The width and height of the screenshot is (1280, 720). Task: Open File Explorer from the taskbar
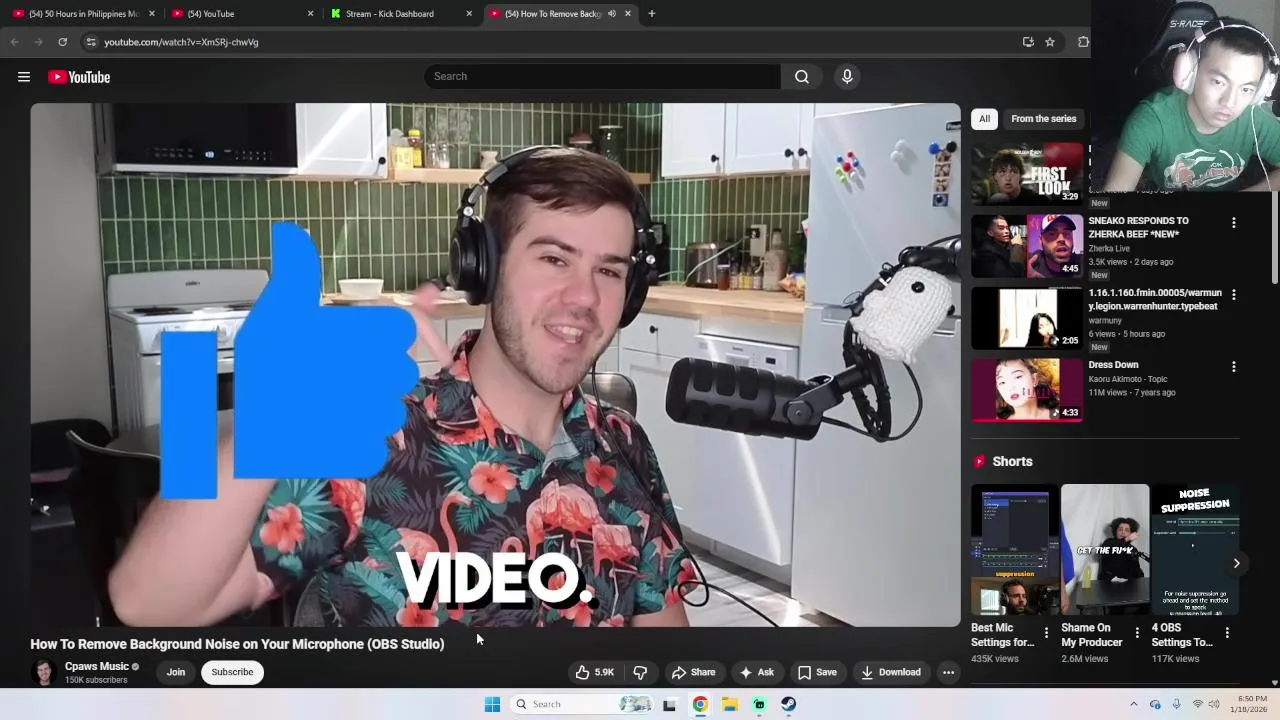[730, 704]
